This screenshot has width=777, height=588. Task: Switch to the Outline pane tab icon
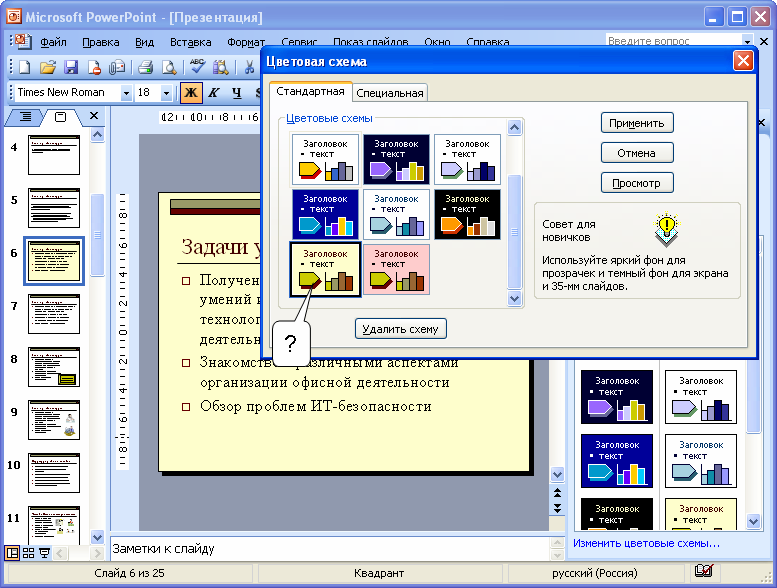point(25,117)
